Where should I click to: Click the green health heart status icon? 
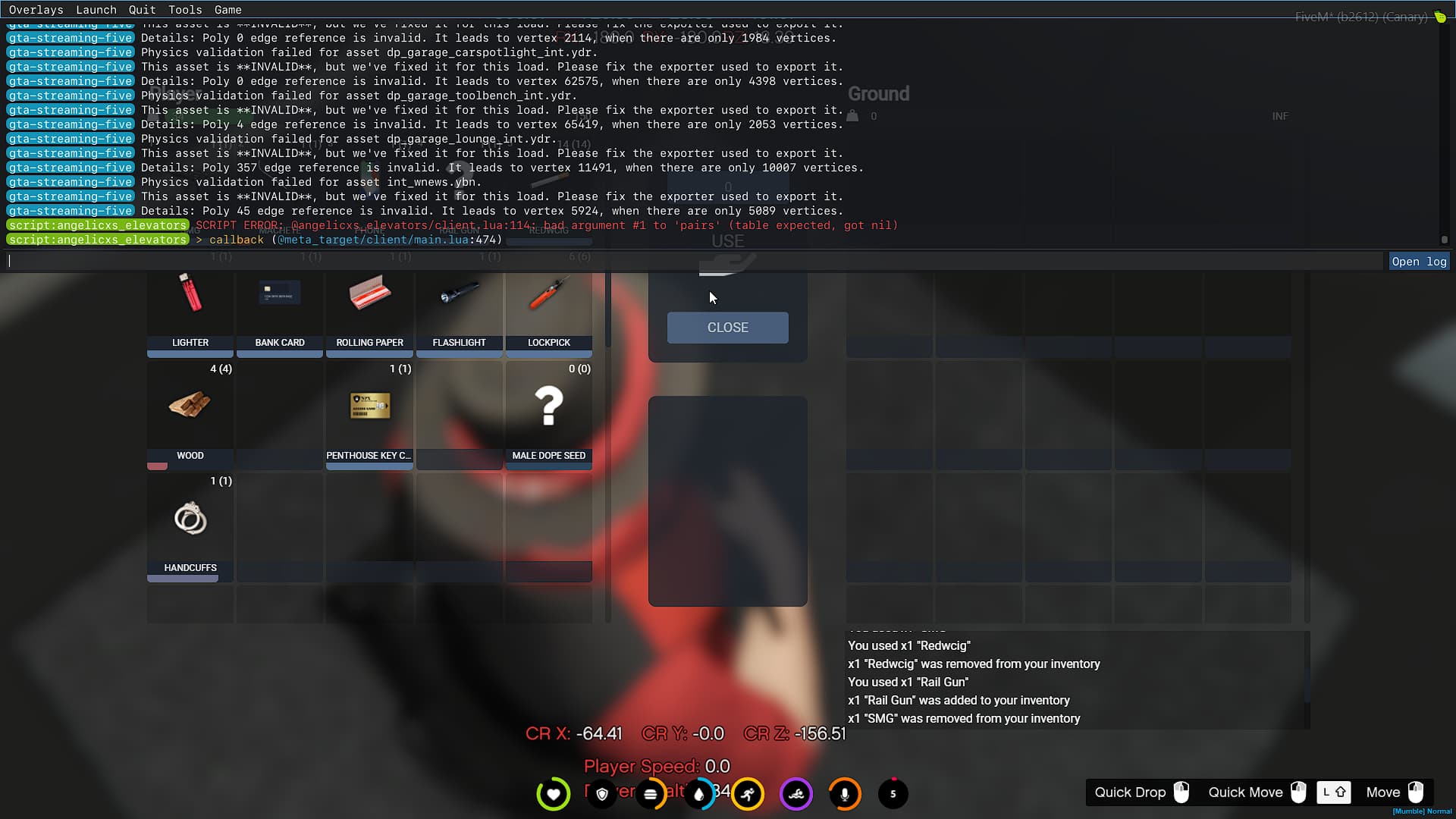click(x=554, y=794)
